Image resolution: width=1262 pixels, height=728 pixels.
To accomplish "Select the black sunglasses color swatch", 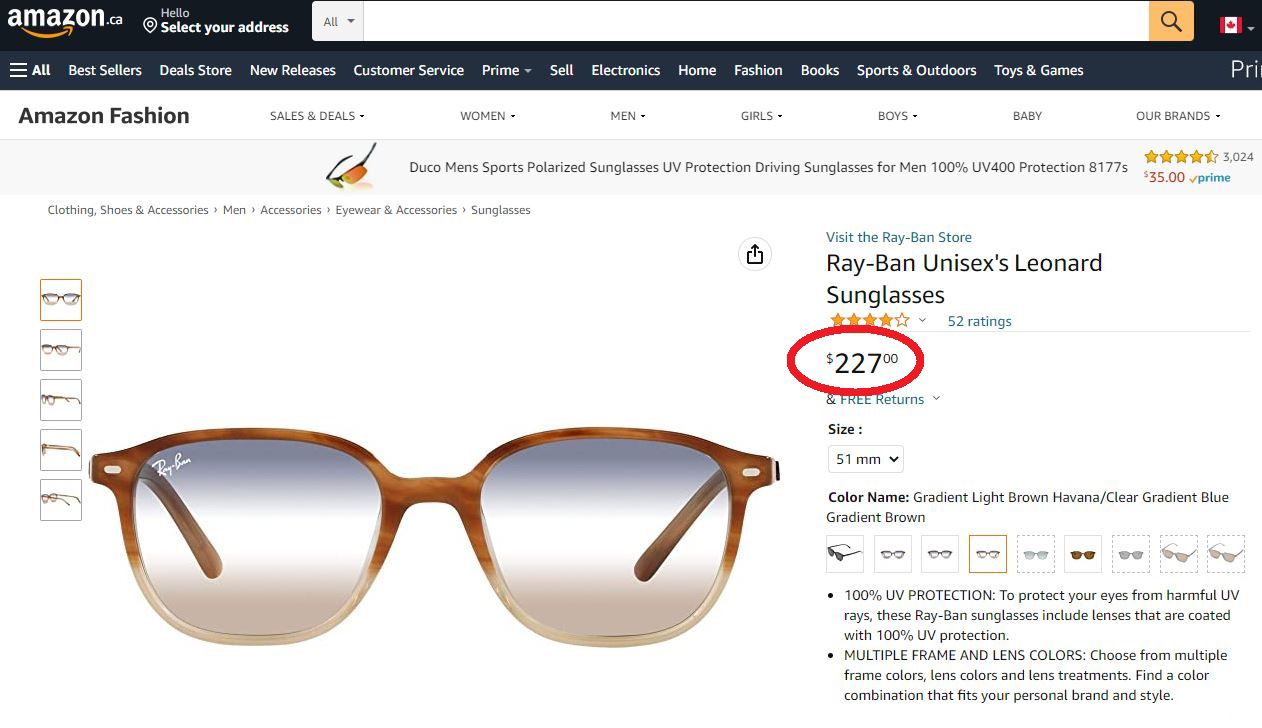I will coord(844,553).
